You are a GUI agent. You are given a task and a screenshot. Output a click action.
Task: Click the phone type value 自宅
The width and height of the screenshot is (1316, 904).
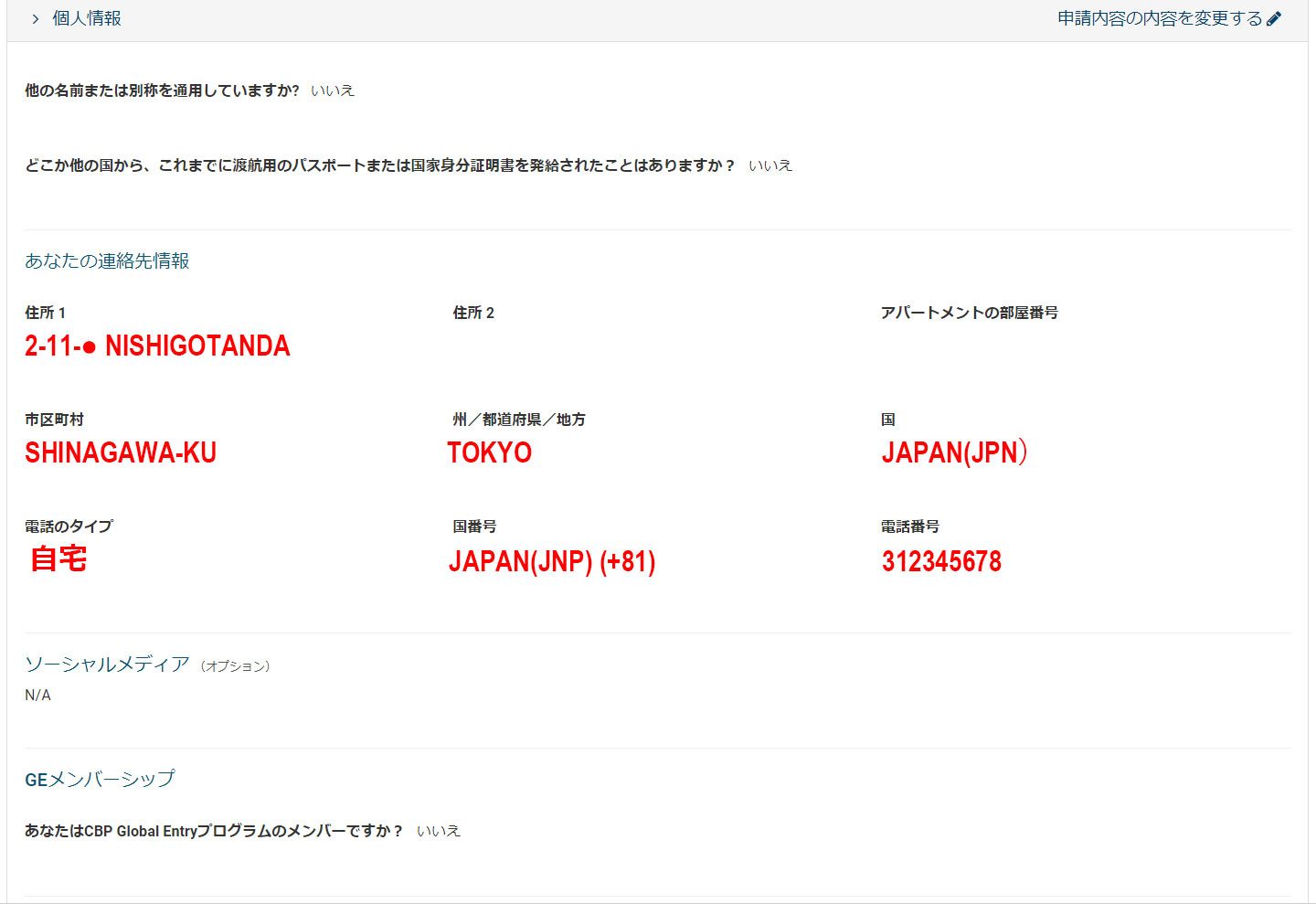pos(58,558)
